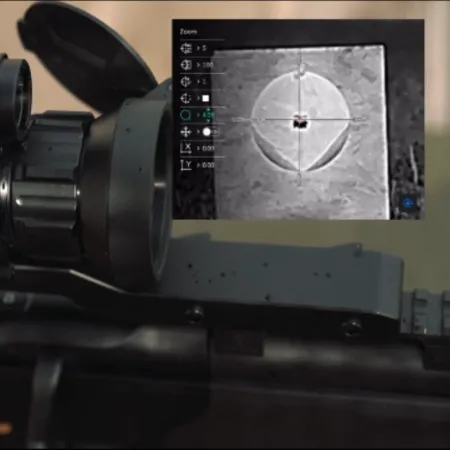Click the Zoom menu header

tap(188, 32)
